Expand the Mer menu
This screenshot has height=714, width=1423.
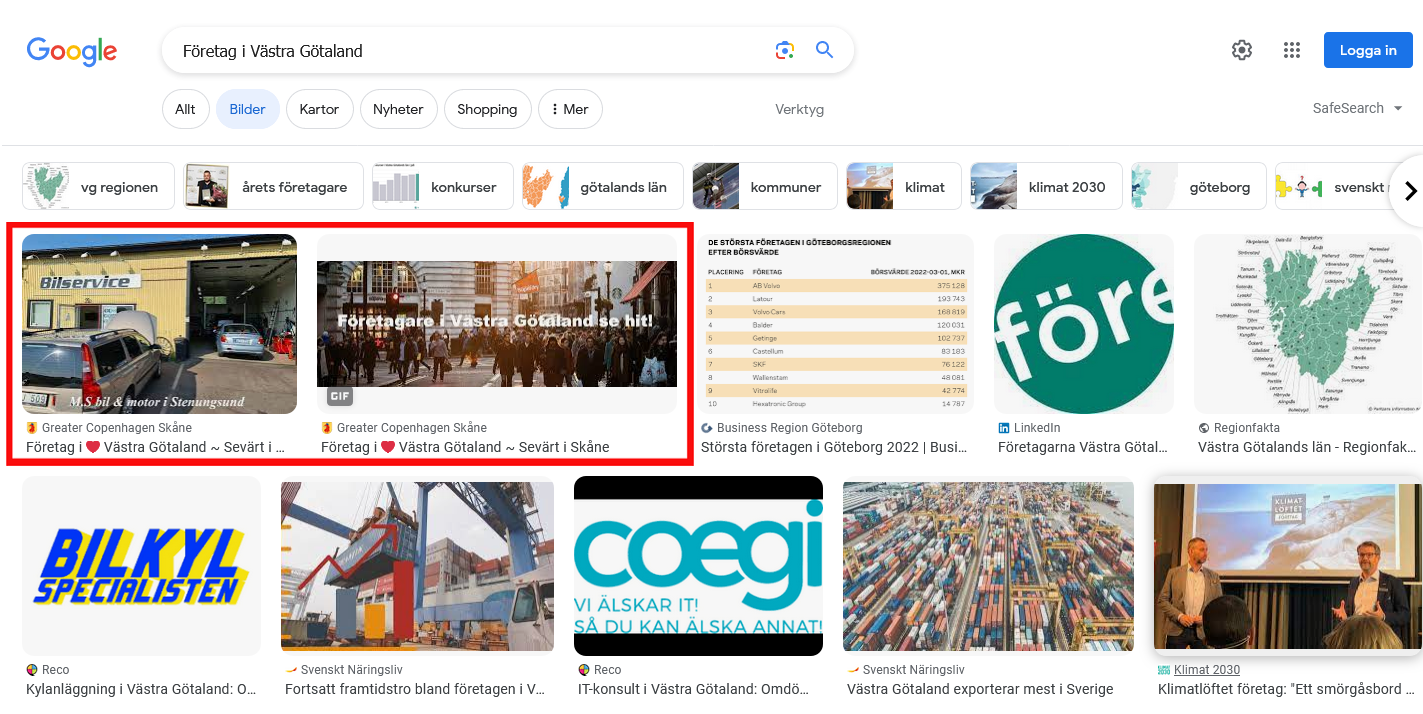[x=570, y=109]
